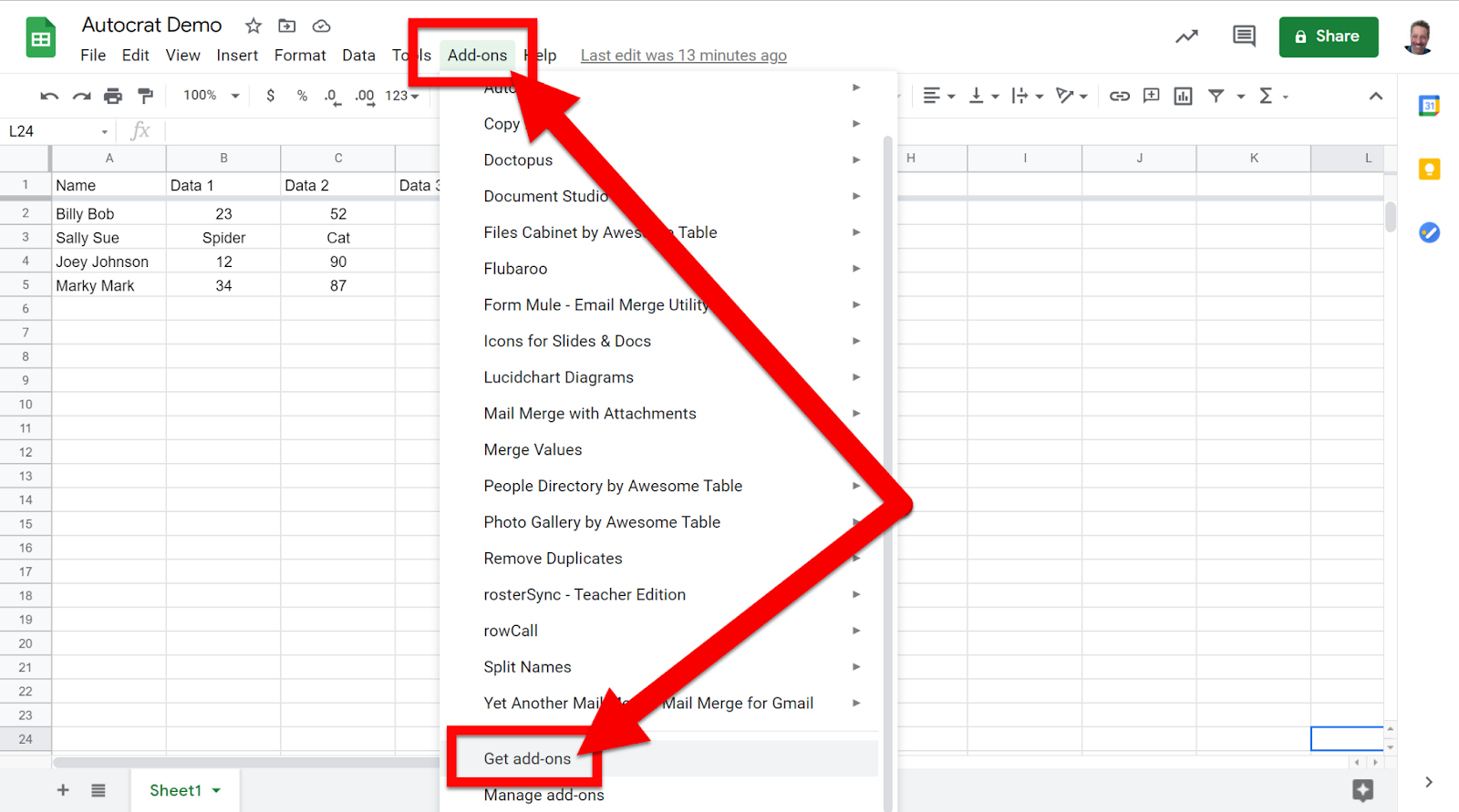Screen dimensions: 1459x812
Task: Select Manage add-ons menu entry
Action: click(660, 795)
